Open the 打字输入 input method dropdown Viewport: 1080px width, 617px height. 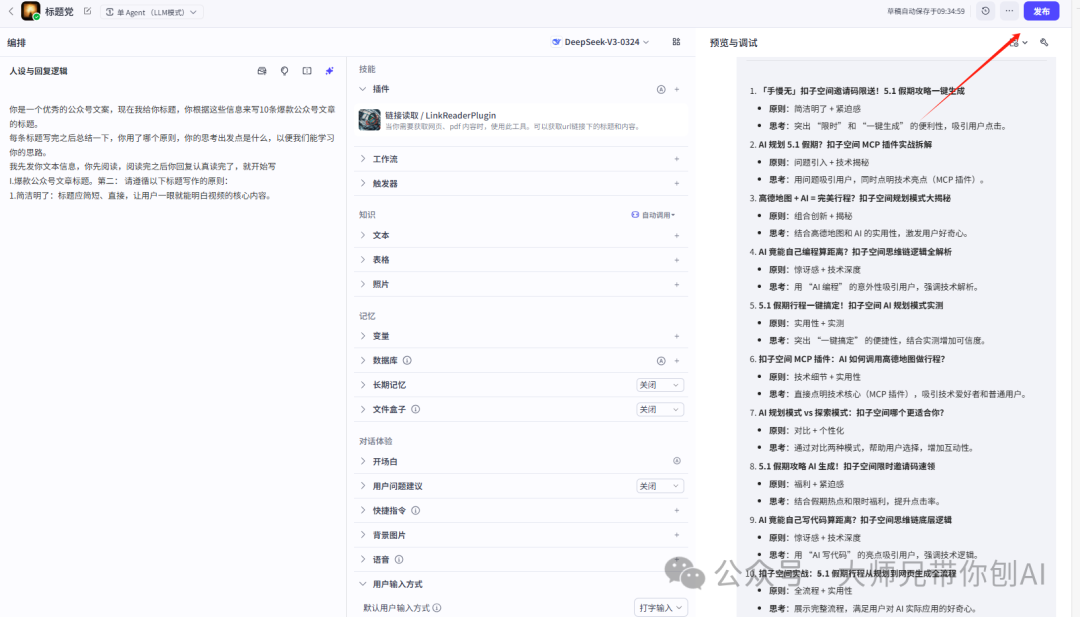click(x=661, y=607)
